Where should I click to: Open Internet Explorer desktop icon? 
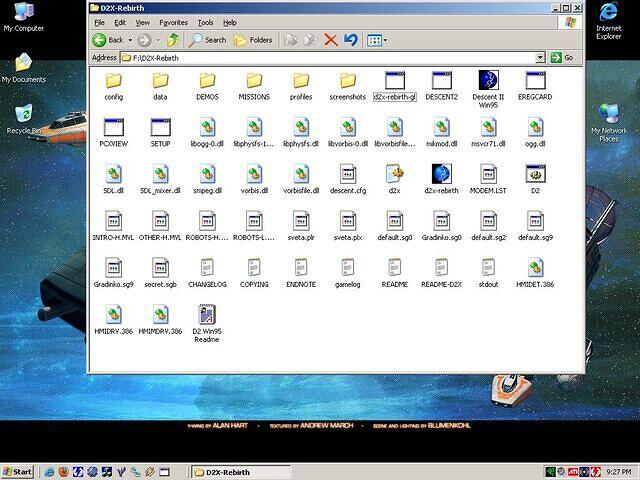tap(608, 14)
